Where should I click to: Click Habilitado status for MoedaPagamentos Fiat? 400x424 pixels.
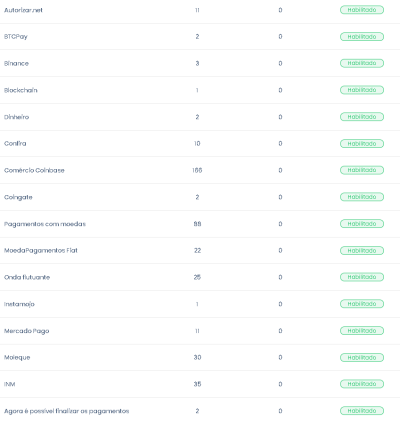click(362, 251)
